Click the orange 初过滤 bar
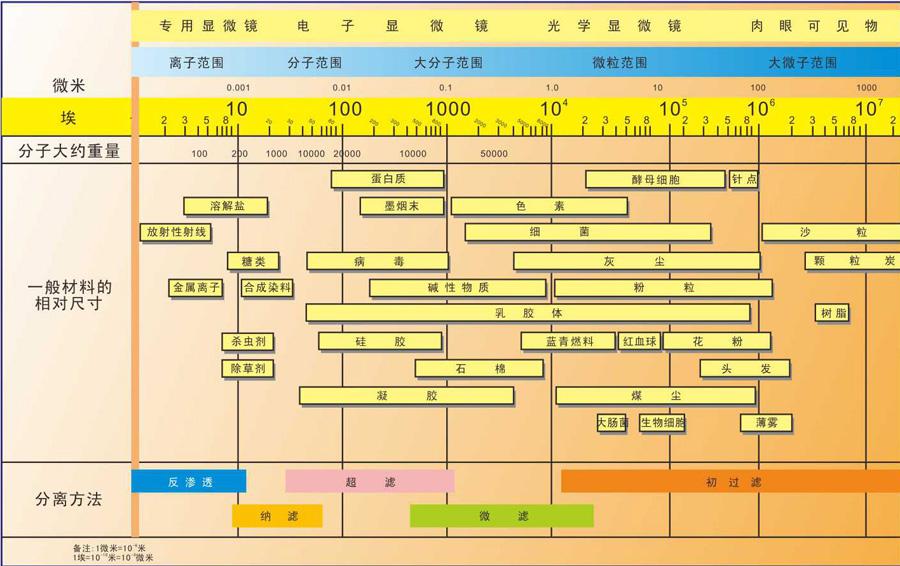Image resolution: width=900 pixels, height=566 pixels. pyautogui.click(x=730, y=481)
